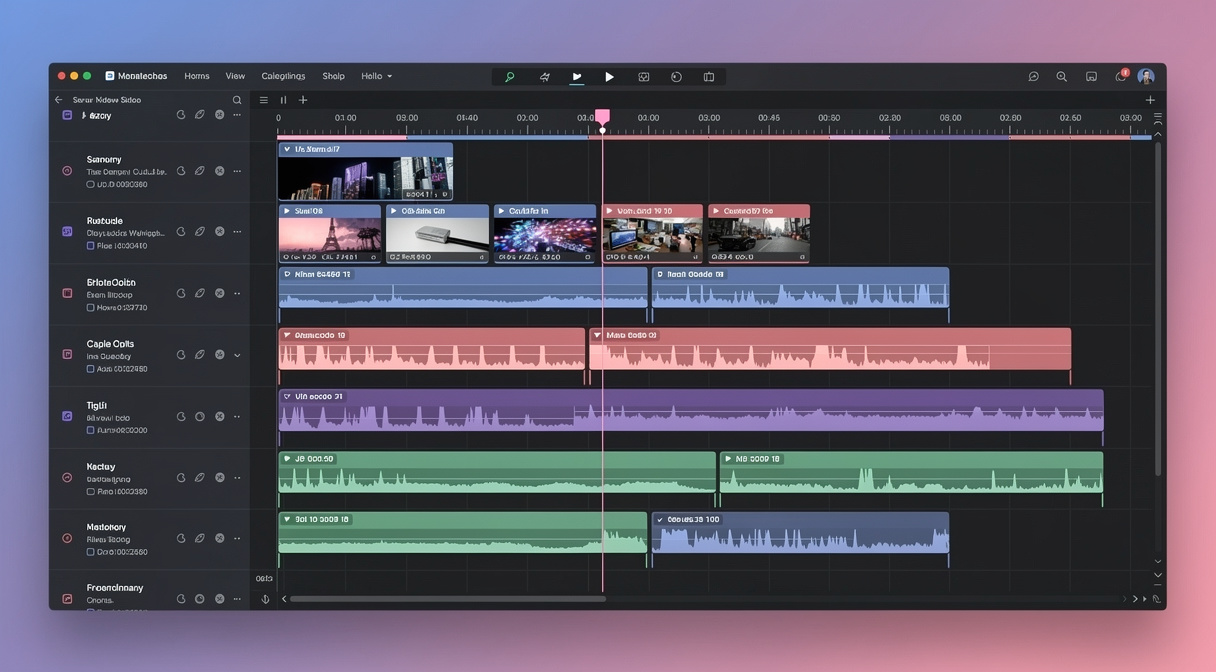Click the pen edit icon on Rustude track
This screenshot has width=1216, height=672.
[x=200, y=232]
